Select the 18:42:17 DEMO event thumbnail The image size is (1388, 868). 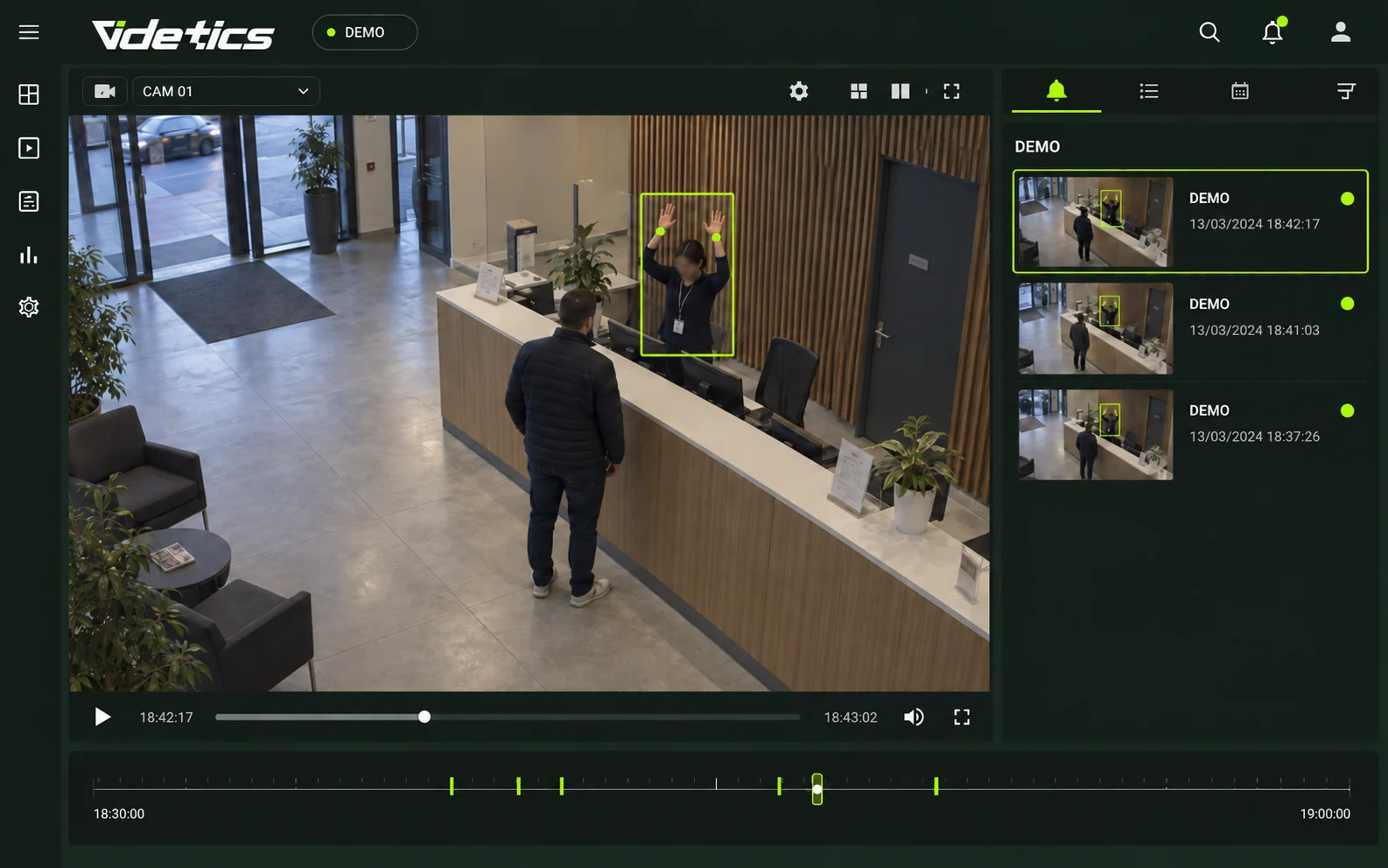pos(1096,221)
